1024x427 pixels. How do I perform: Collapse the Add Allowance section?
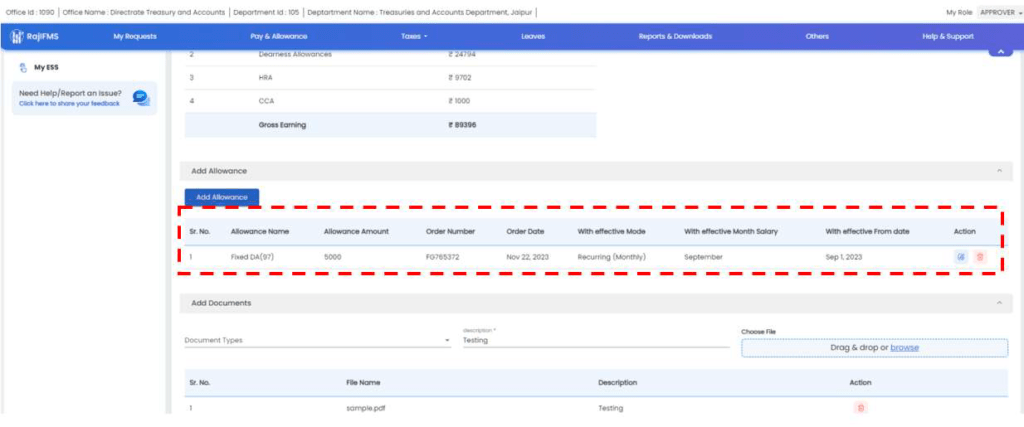pyautogui.click(x=999, y=171)
